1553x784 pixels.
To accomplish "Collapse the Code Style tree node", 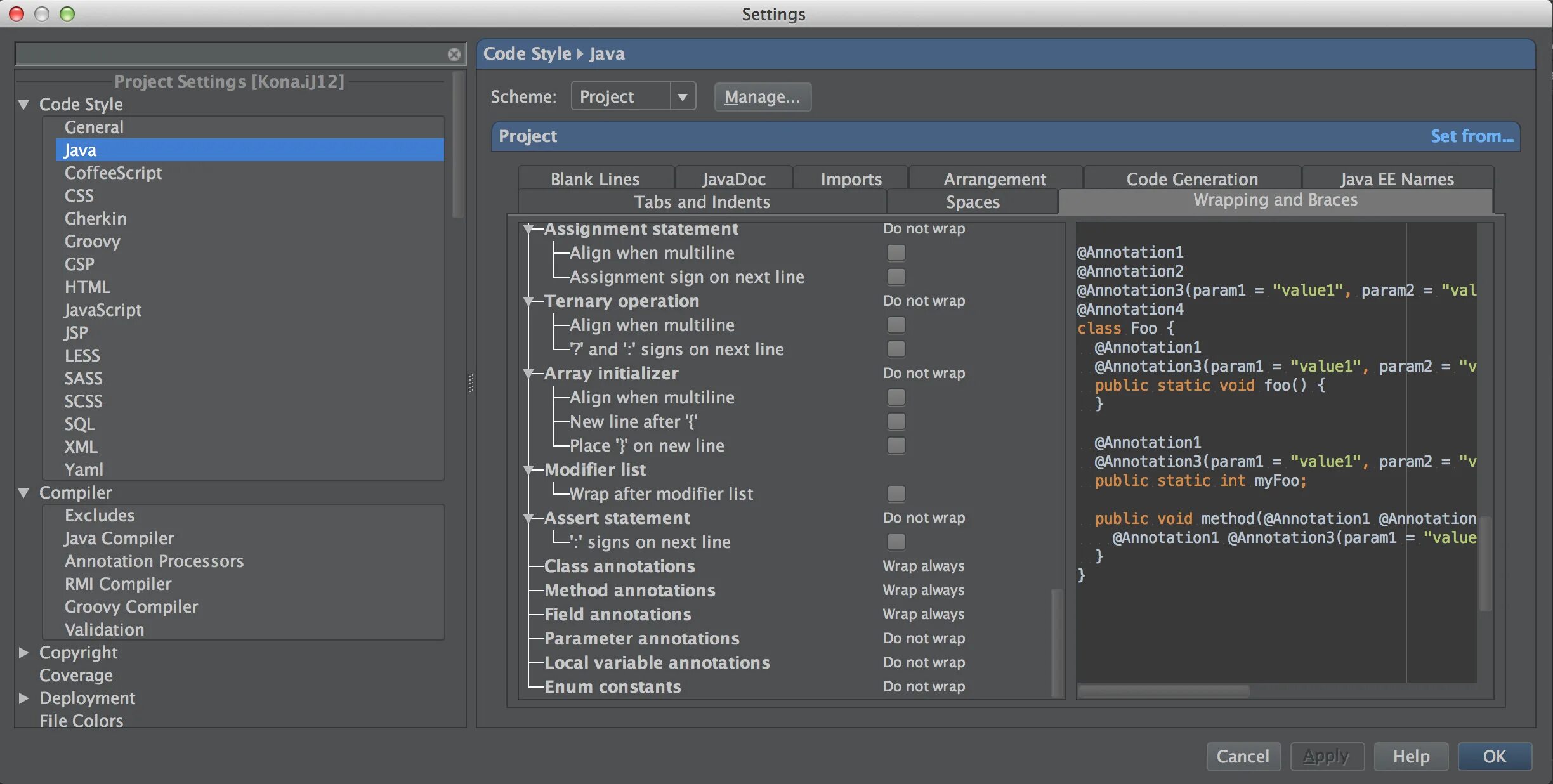I will tap(24, 105).
